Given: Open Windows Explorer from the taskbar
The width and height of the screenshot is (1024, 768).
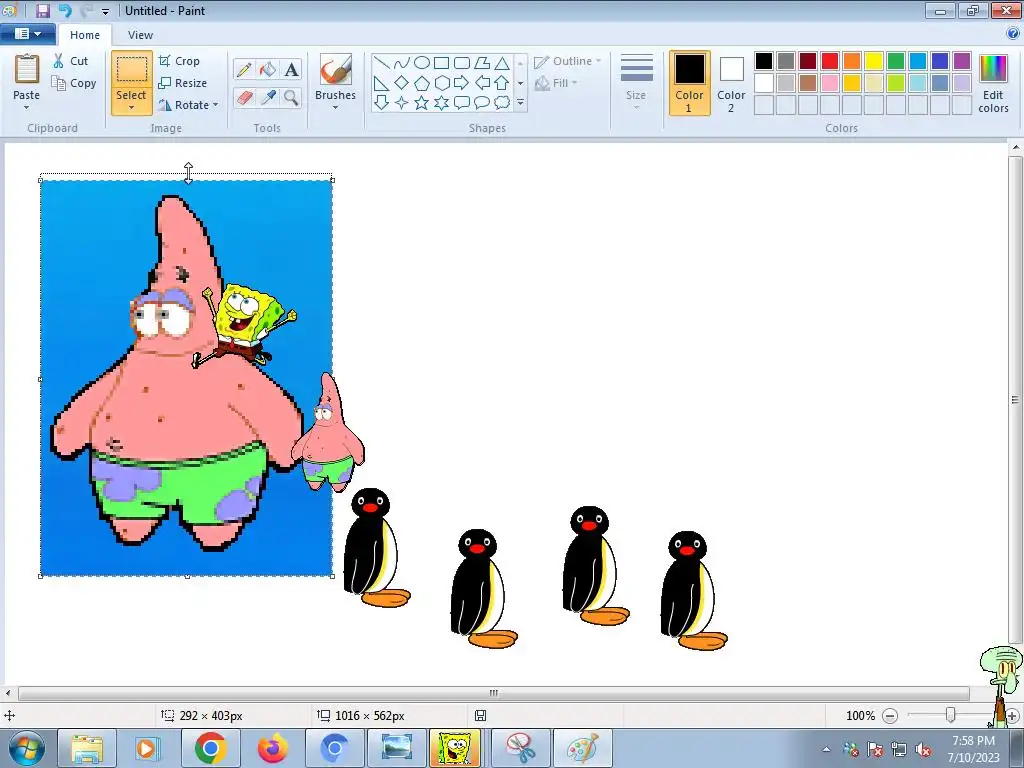Looking at the screenshot, I should click(x=87, y=748).
